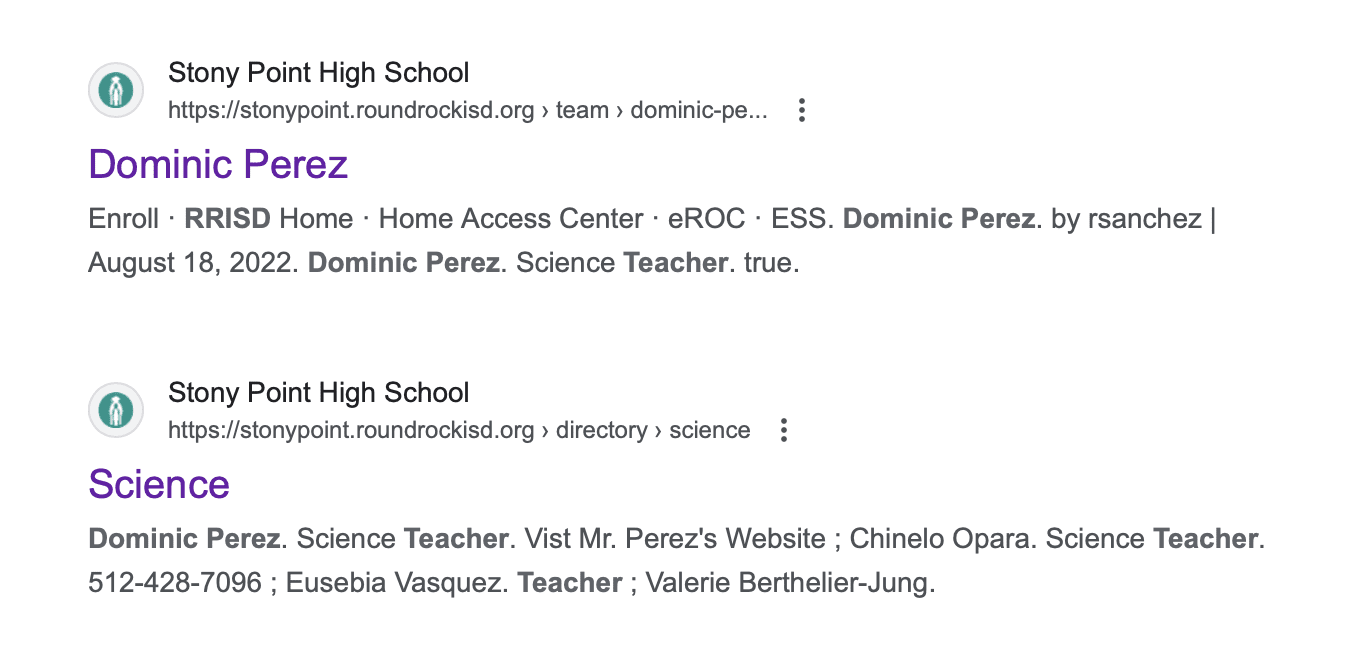Click the favicon of the Dominic Perez result
This screenshot has height=664, width=1350.
point(116,91)
